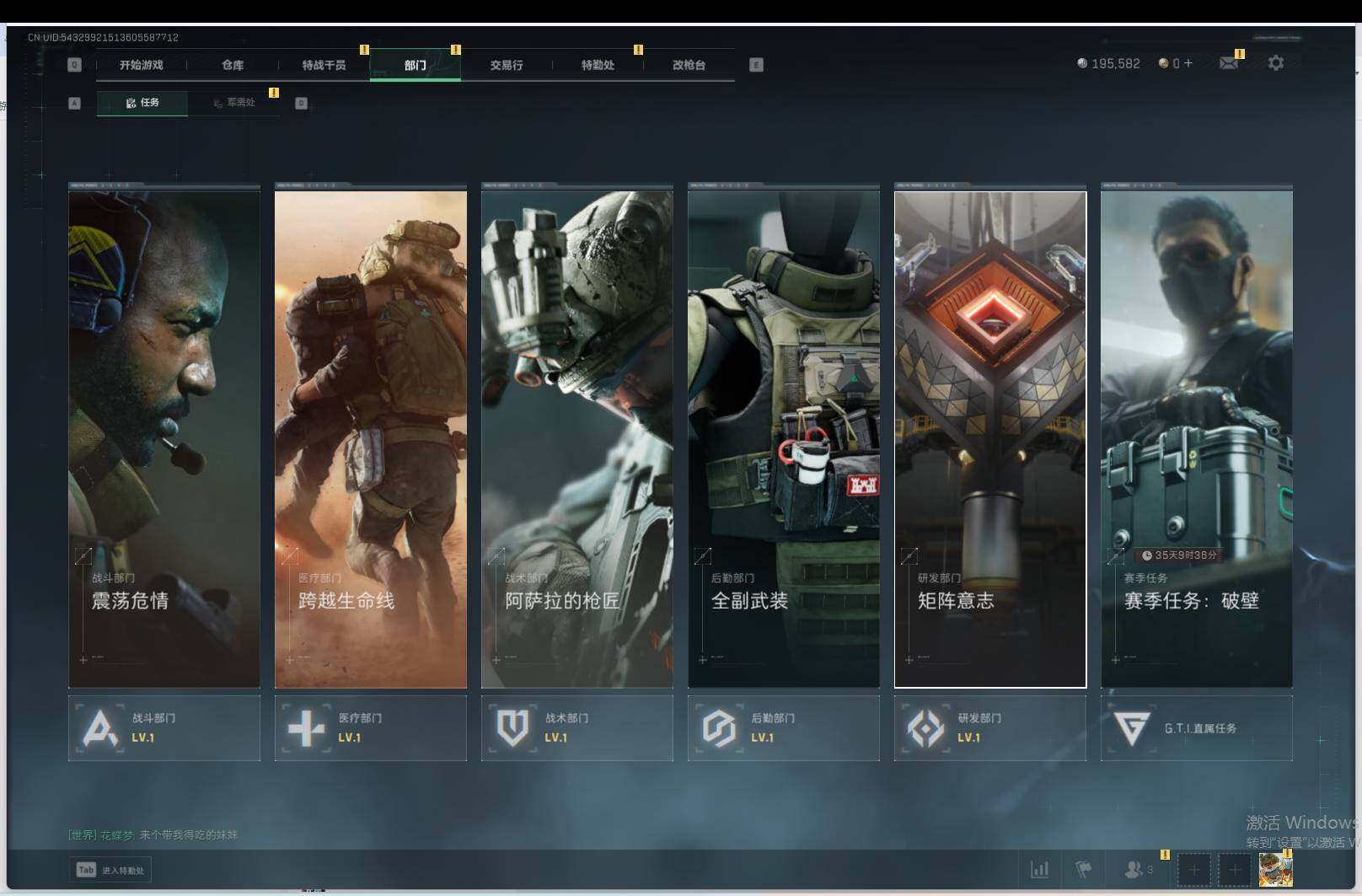Click the 研发部门 diamond emblem icon
The width and height of the screenshot is (1362, 896).
pos(925,728)
